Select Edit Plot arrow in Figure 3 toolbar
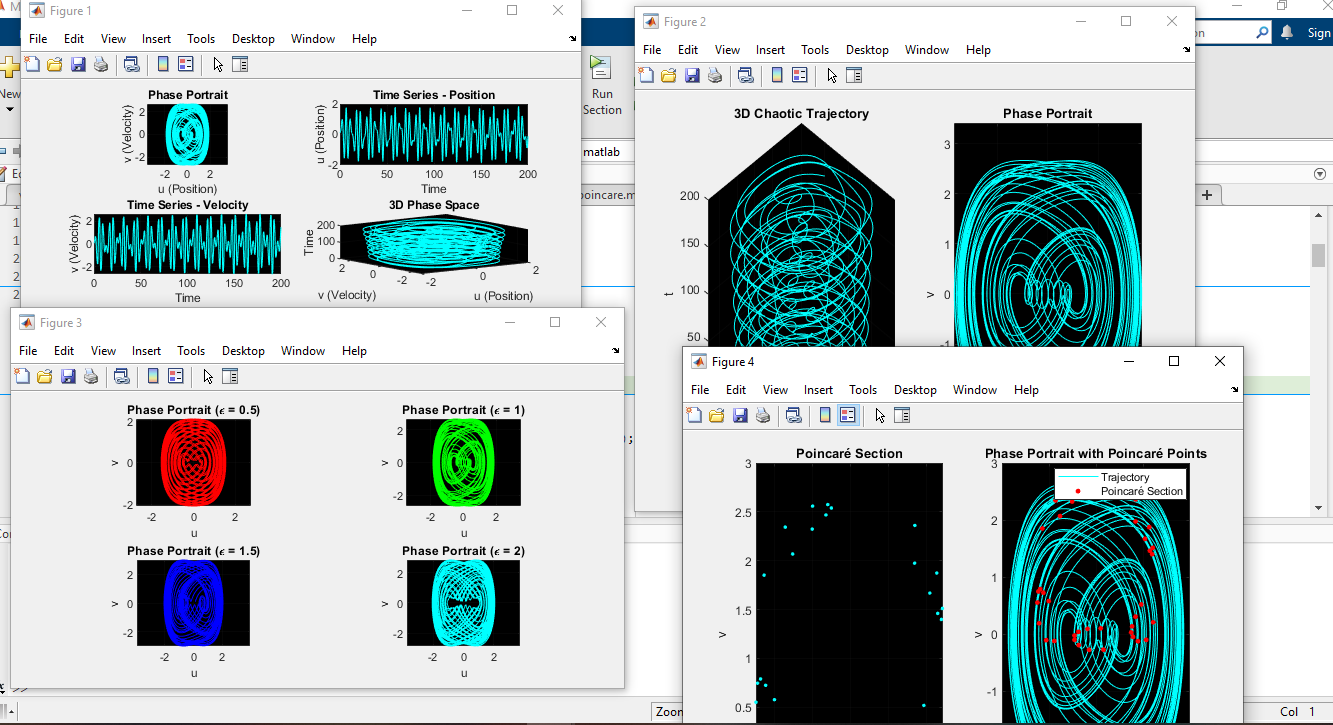The image size is (1333, 725). coord(208,377)
